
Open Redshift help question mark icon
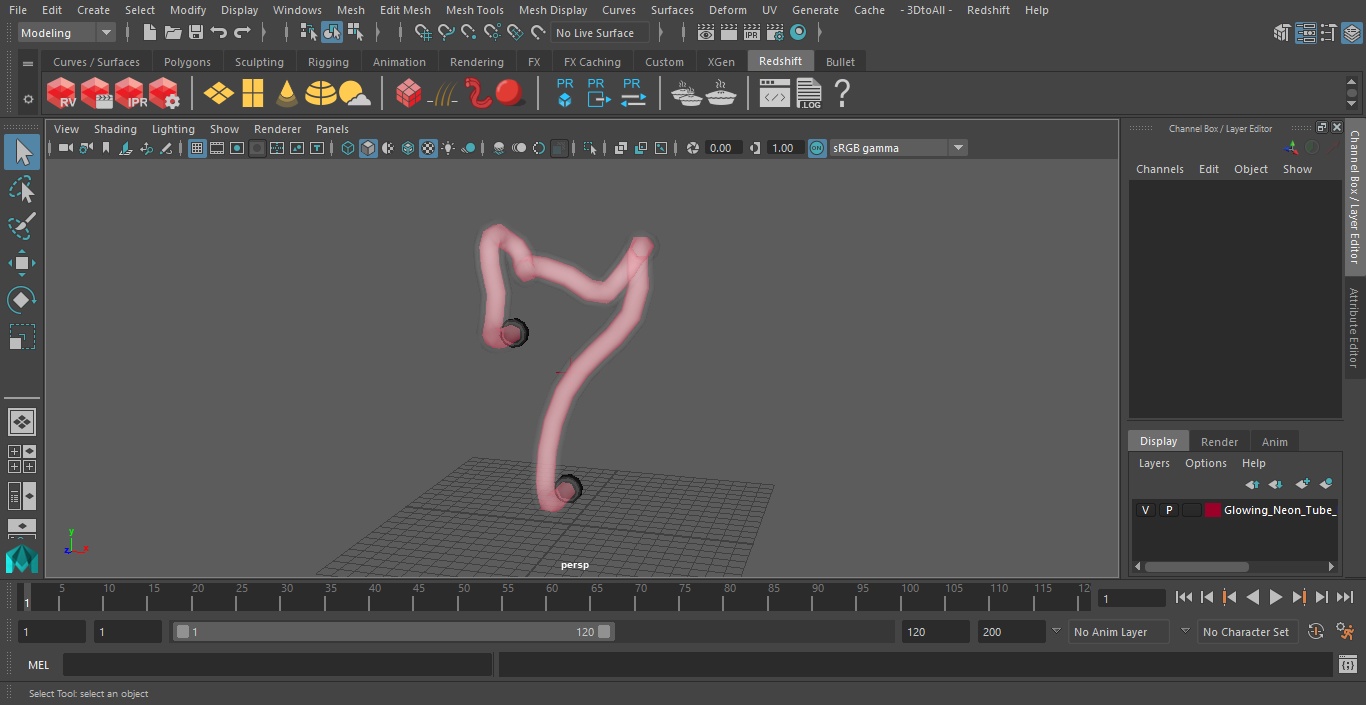tap(842, 94)
